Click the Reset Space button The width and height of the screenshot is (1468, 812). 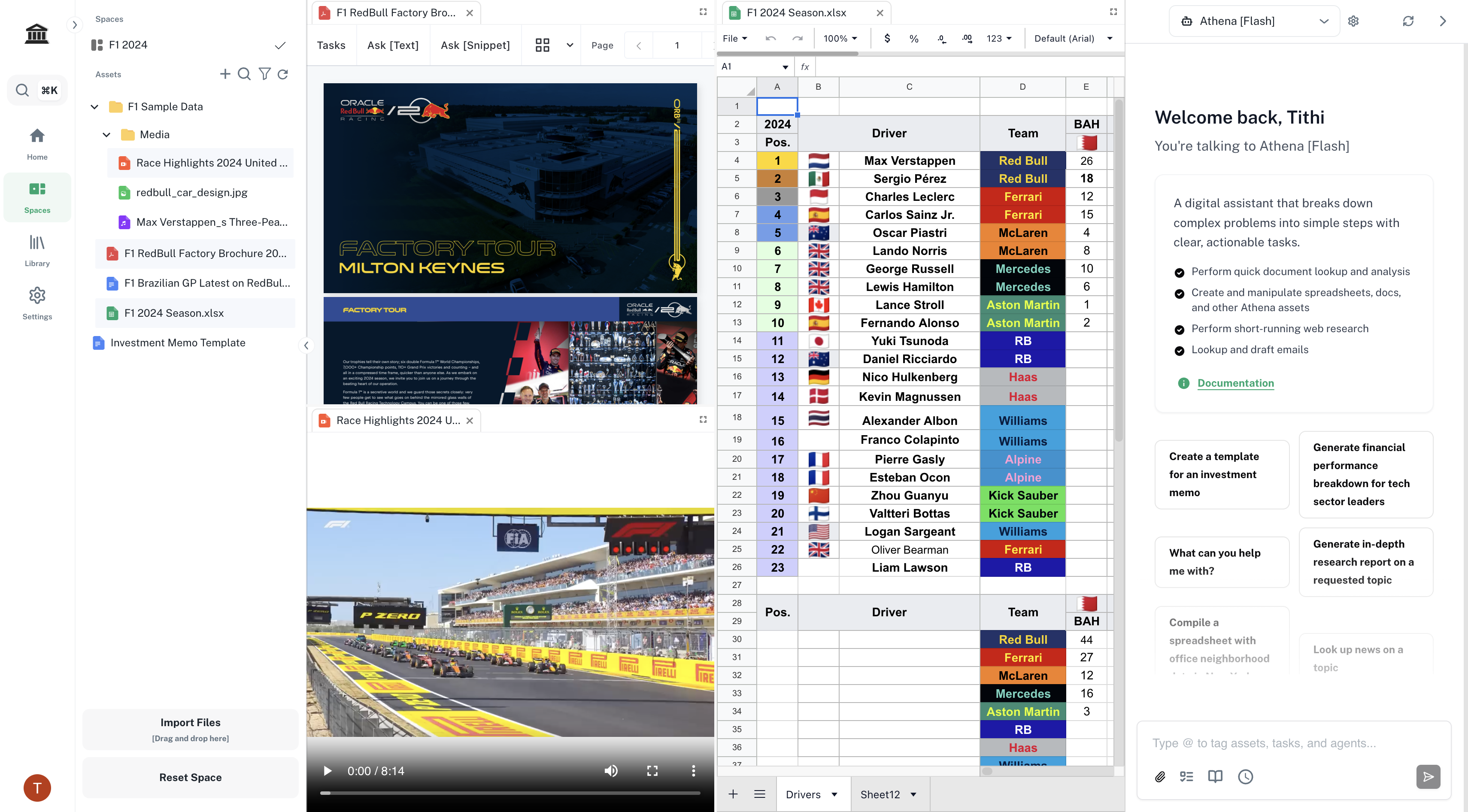click(190, 777)
